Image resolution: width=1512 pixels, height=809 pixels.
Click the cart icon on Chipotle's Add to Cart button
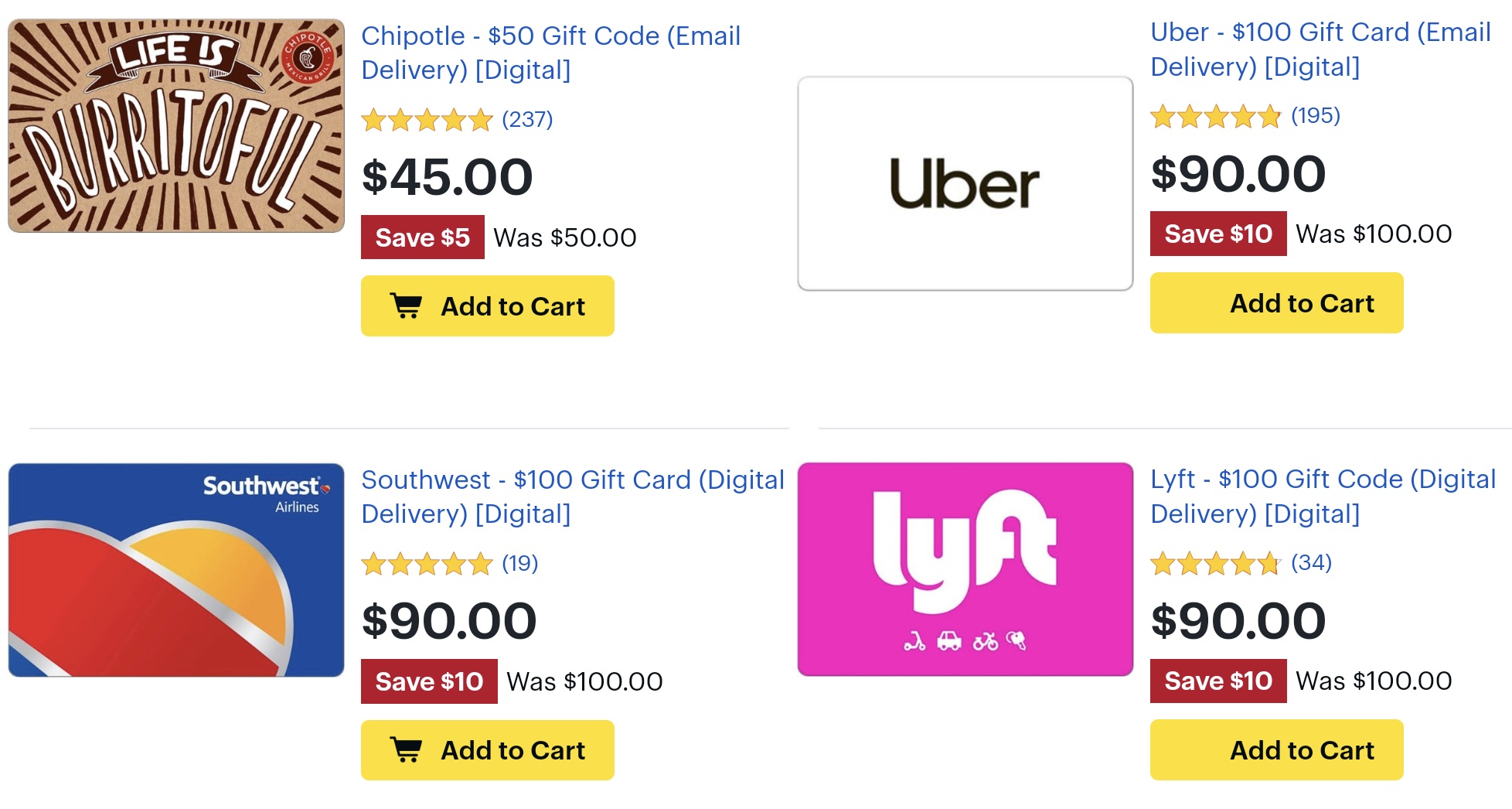coord(407,305)
